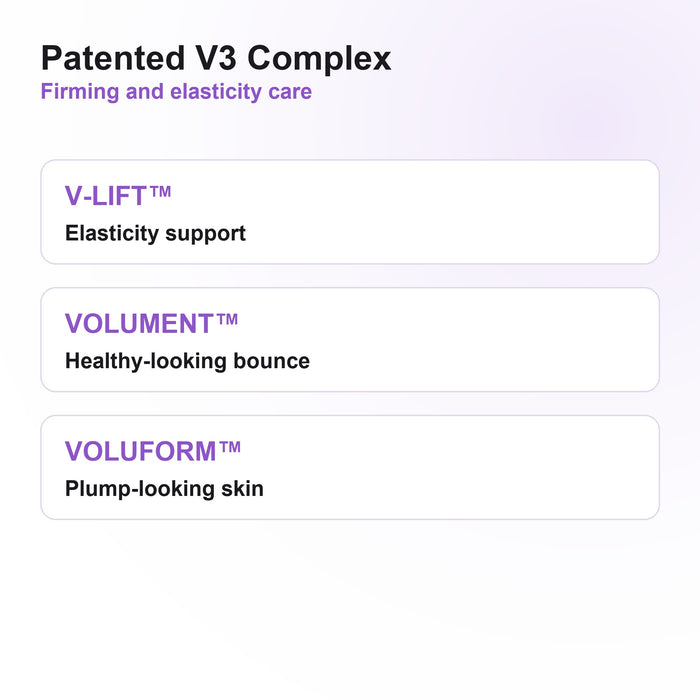Click the Plump-looking skin description
Image resolution: width=700 pixels, height=700 pixels.
coord(164,489)
